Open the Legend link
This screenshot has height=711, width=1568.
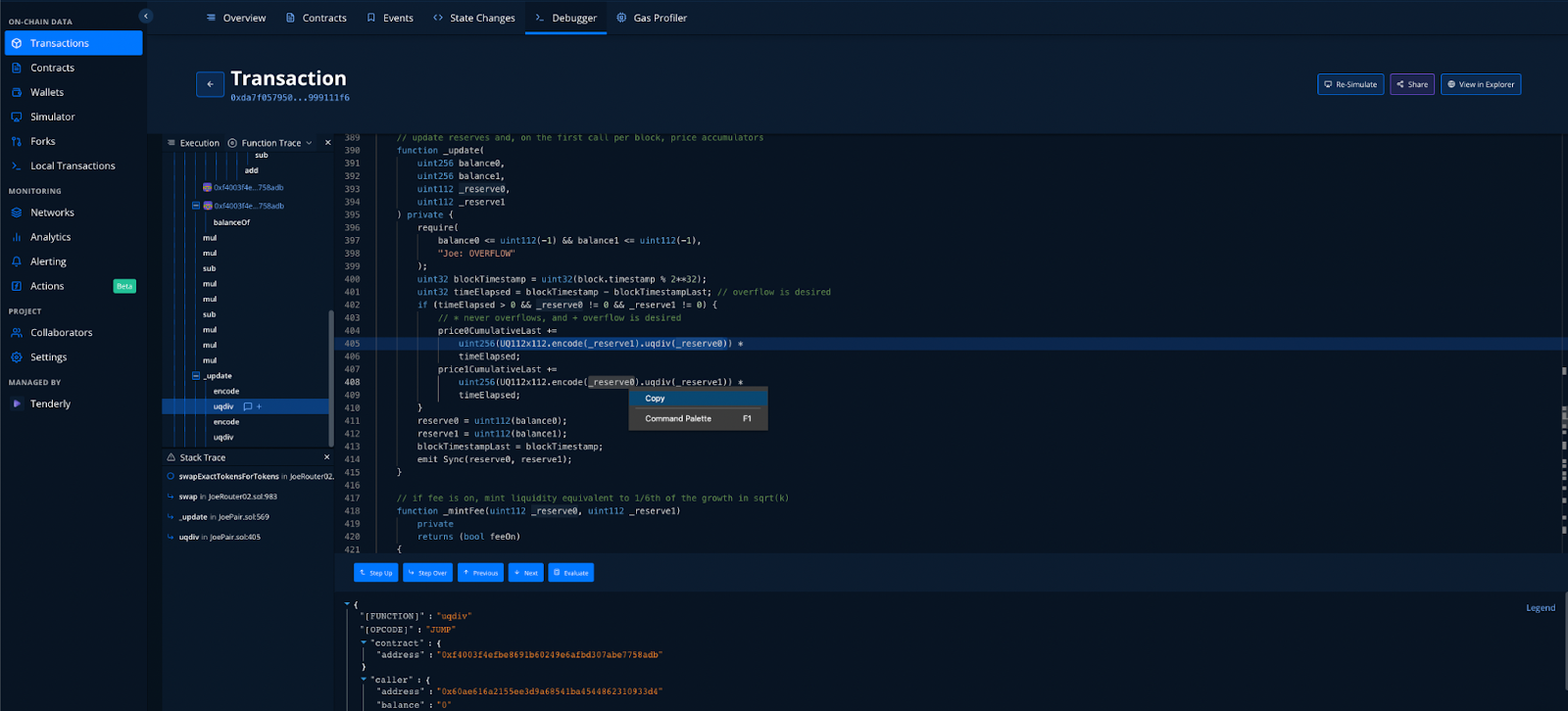1540,608
